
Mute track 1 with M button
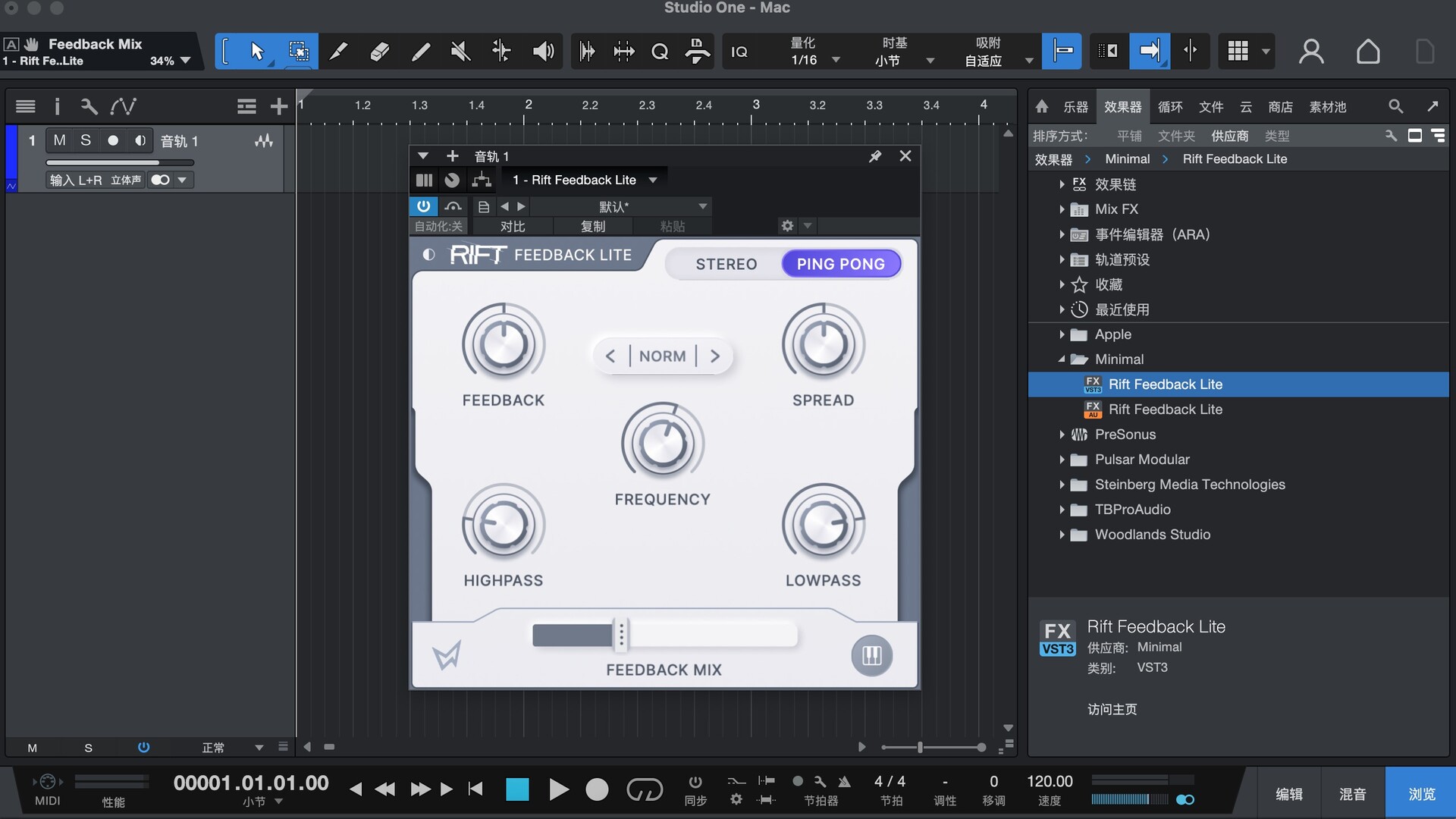coord(59,140)
